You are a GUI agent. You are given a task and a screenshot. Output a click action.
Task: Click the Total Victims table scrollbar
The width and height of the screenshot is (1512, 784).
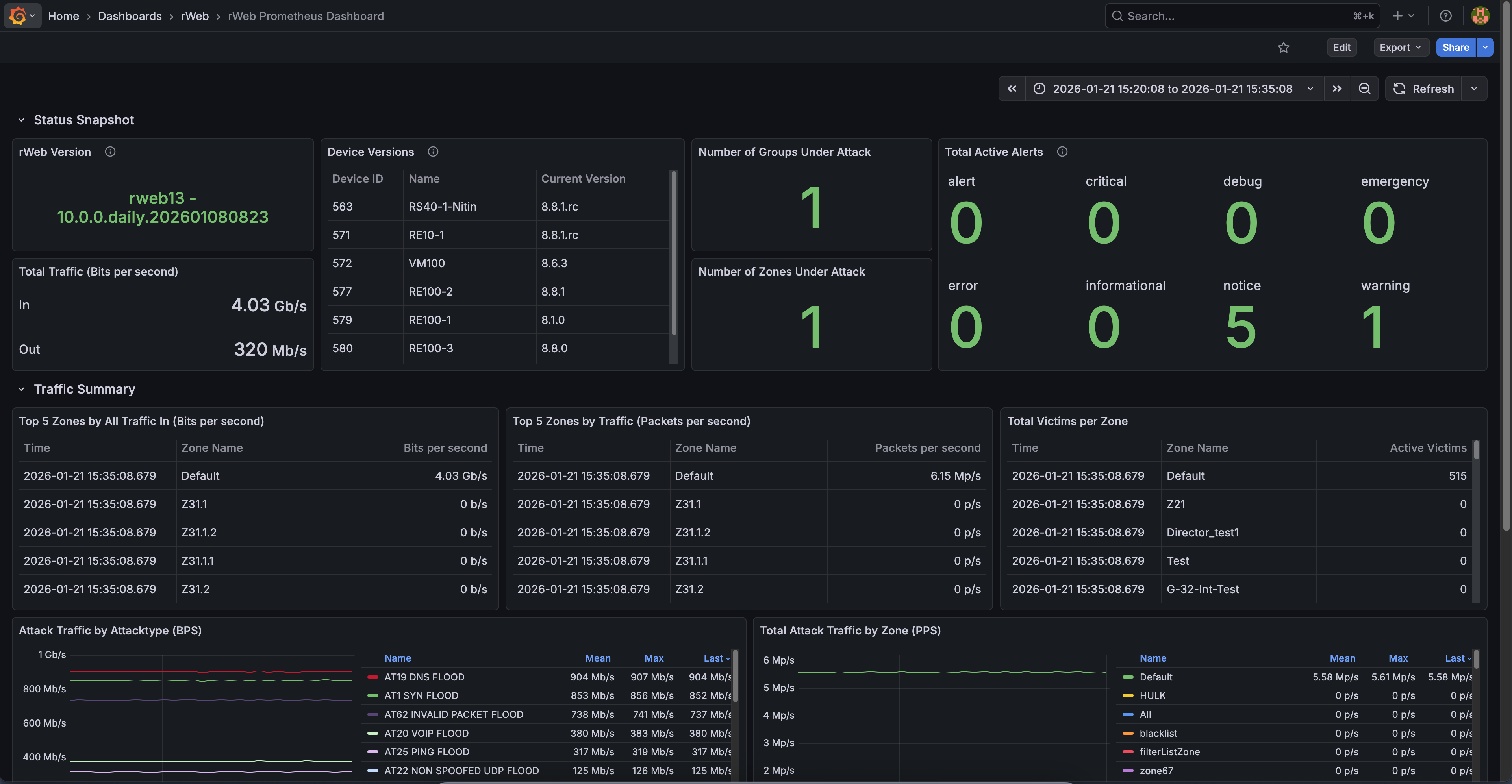[x=1476, y=450]
